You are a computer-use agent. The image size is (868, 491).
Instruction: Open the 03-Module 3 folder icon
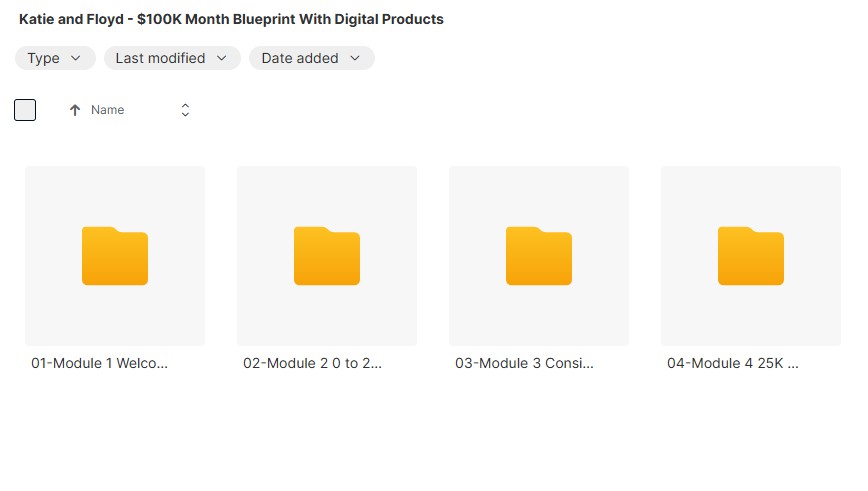click(x=539, y=256)
